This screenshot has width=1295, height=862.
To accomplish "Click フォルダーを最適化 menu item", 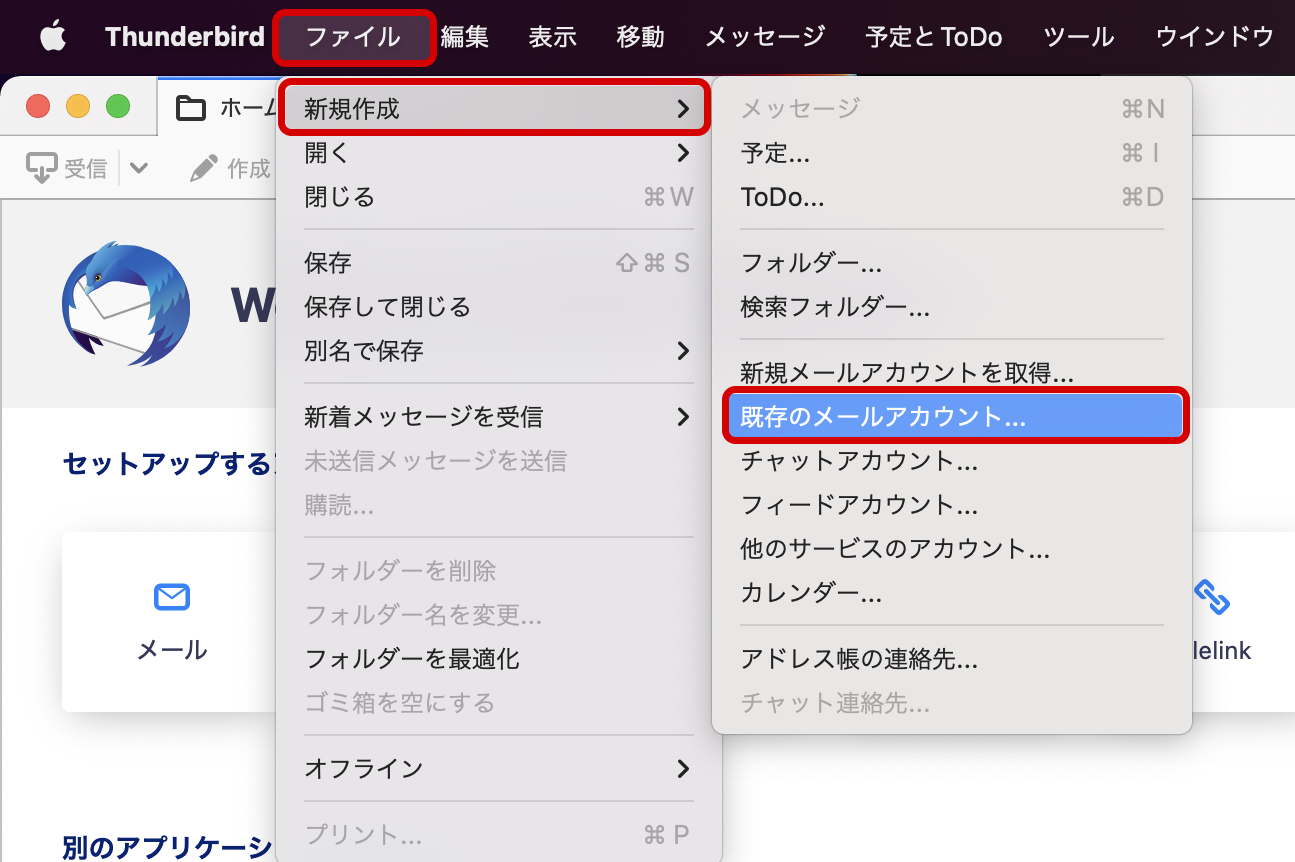I will point(412,659).
